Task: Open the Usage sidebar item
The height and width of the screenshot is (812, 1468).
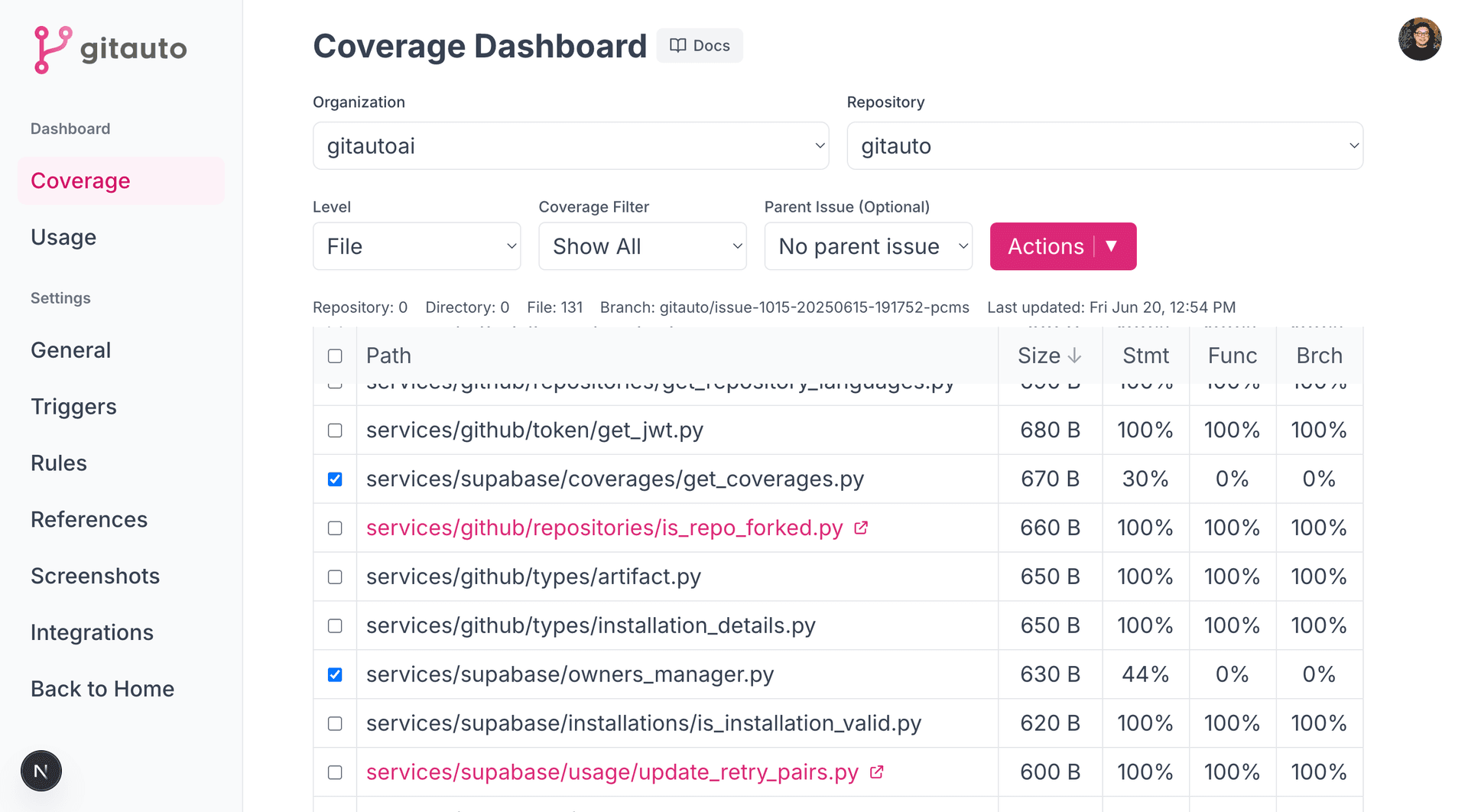Action: (63, 238)
